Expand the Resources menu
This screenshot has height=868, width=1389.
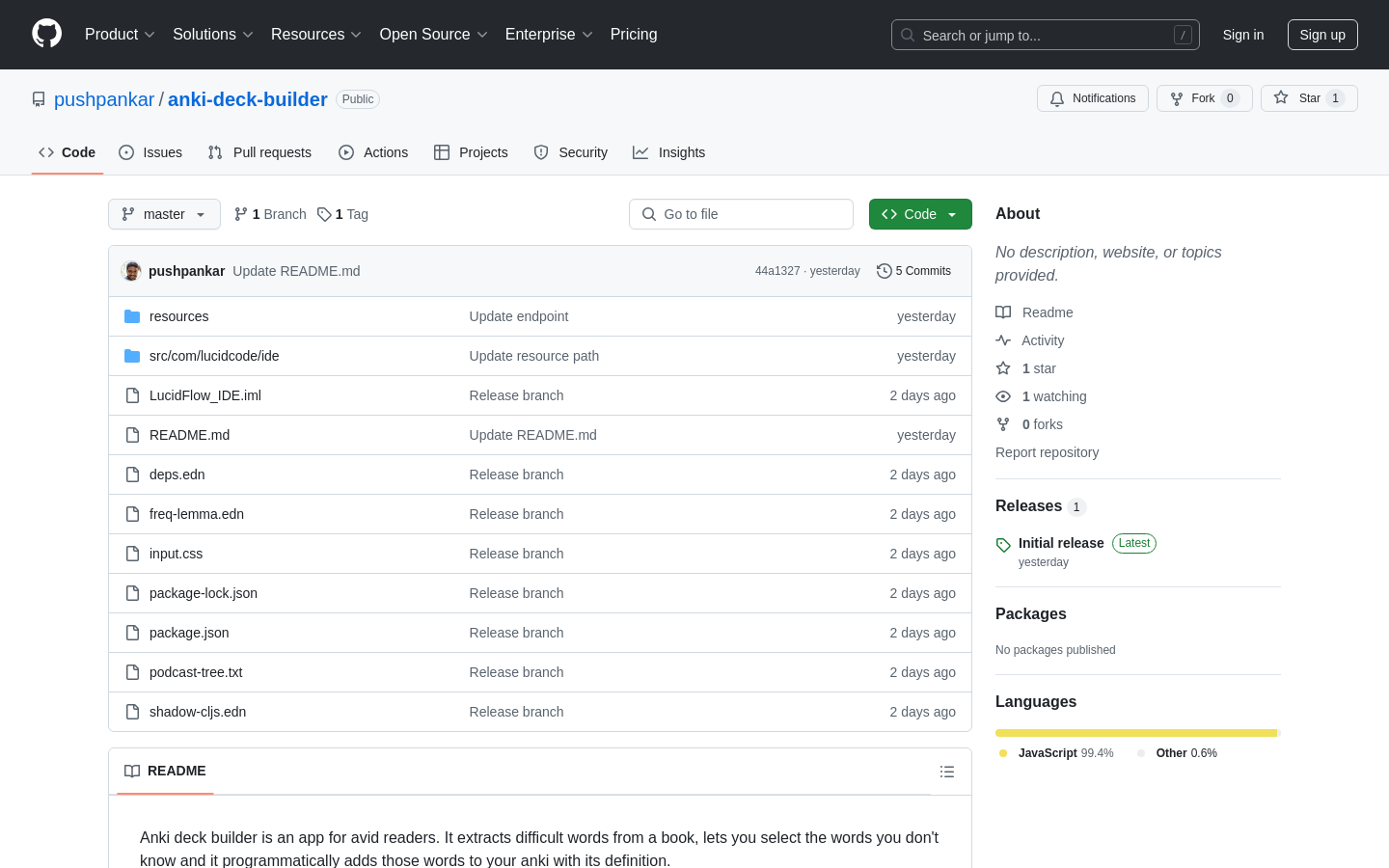tap(316, 34)
